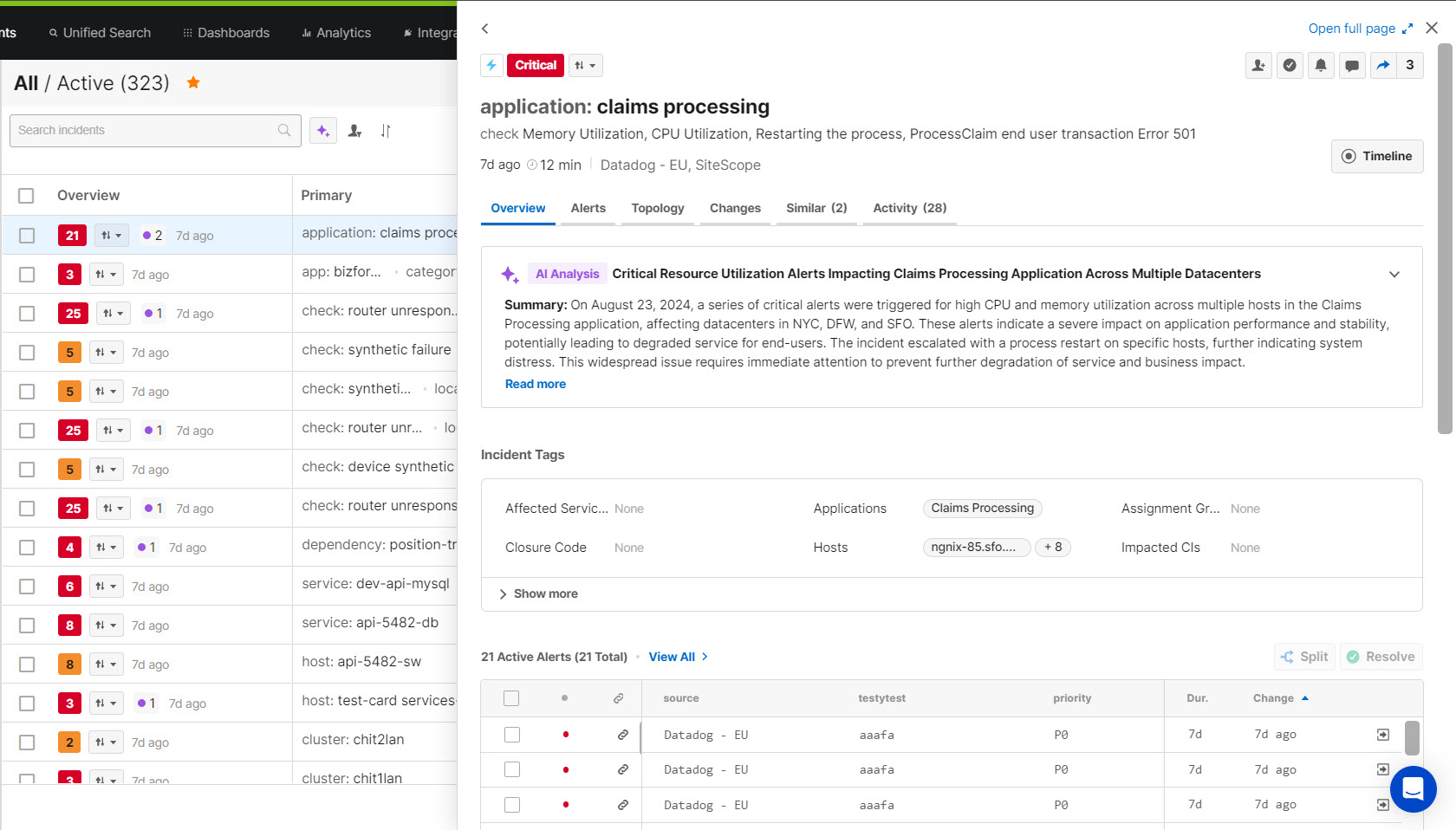Viewport: 1456px width, 830px height.
Task: Open the comment speech bubble icon
Action: click(x=1352, y=65)
